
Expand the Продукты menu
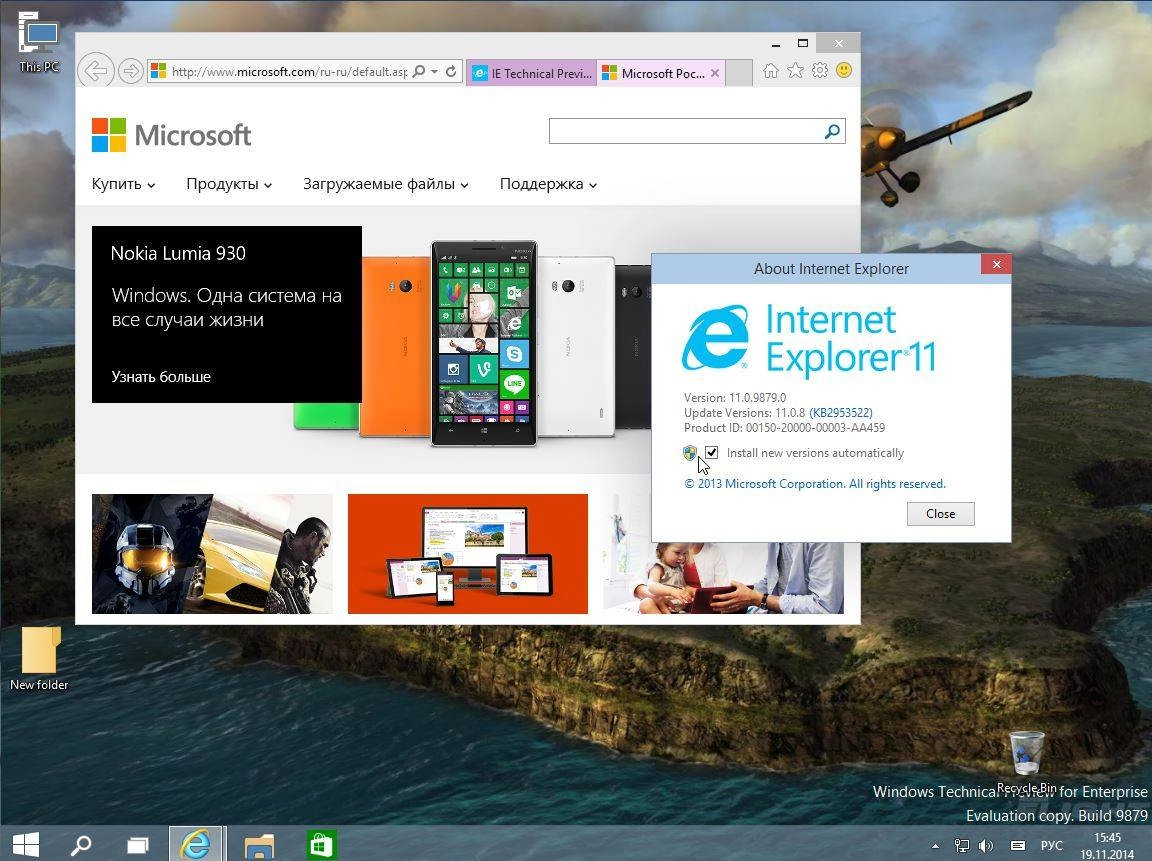[228, 184]
